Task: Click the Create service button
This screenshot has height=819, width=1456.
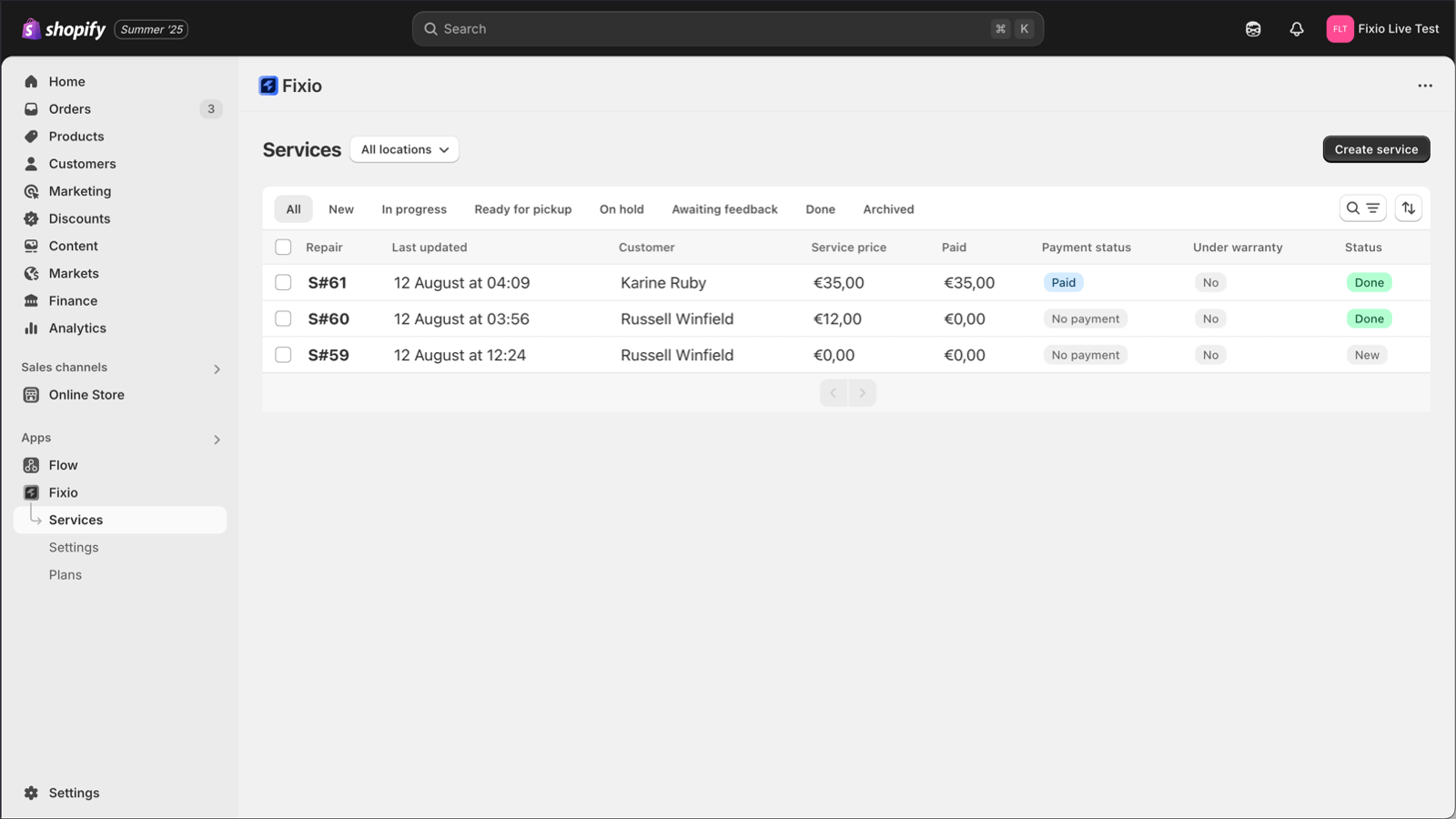Action: click(x=1376, y=149)
